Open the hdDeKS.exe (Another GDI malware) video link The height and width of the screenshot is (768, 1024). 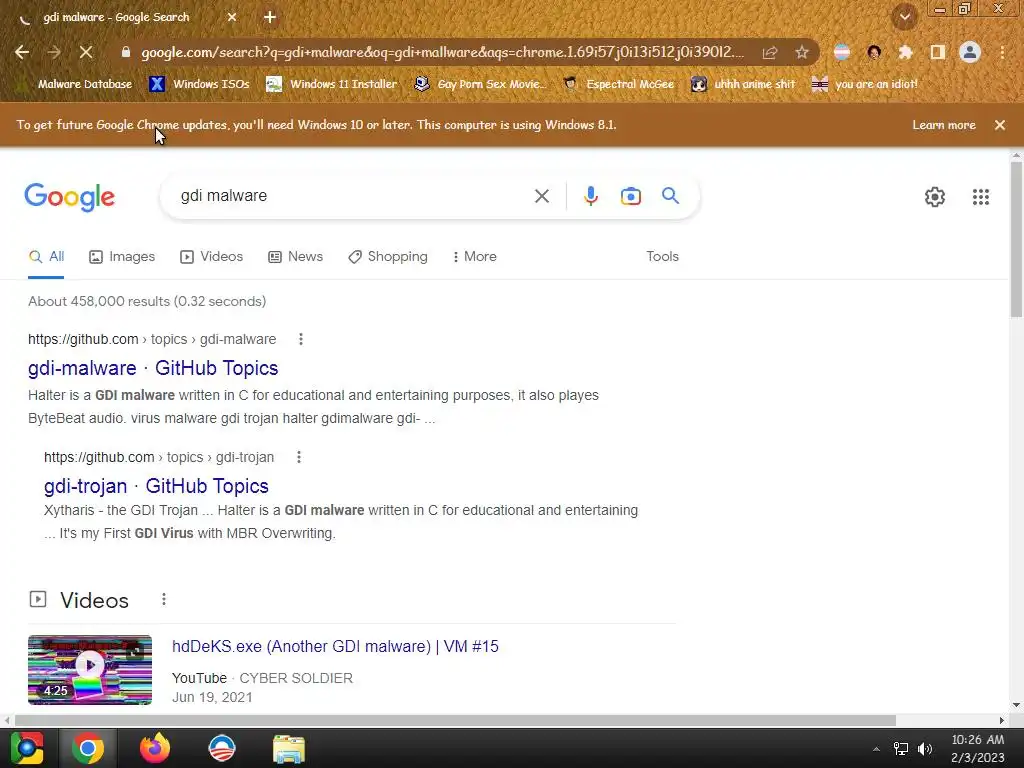click(335, 647)
